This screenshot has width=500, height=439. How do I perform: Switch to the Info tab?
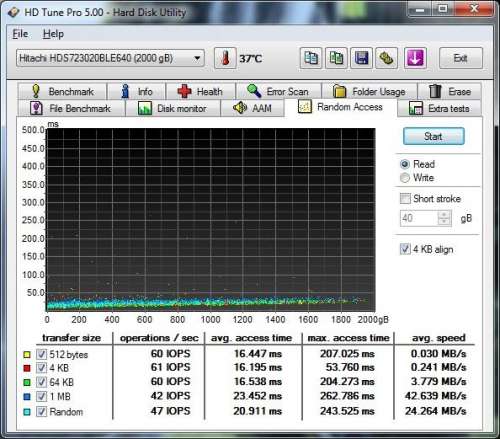tap(137, 91)
